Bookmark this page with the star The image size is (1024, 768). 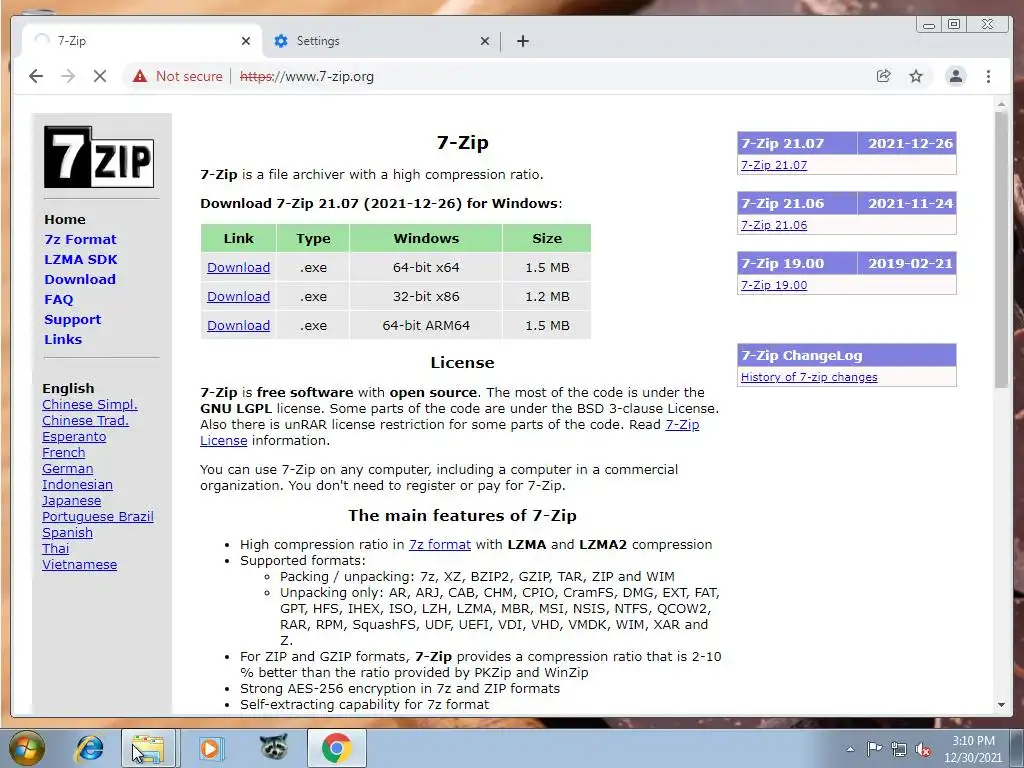point(916,76)
